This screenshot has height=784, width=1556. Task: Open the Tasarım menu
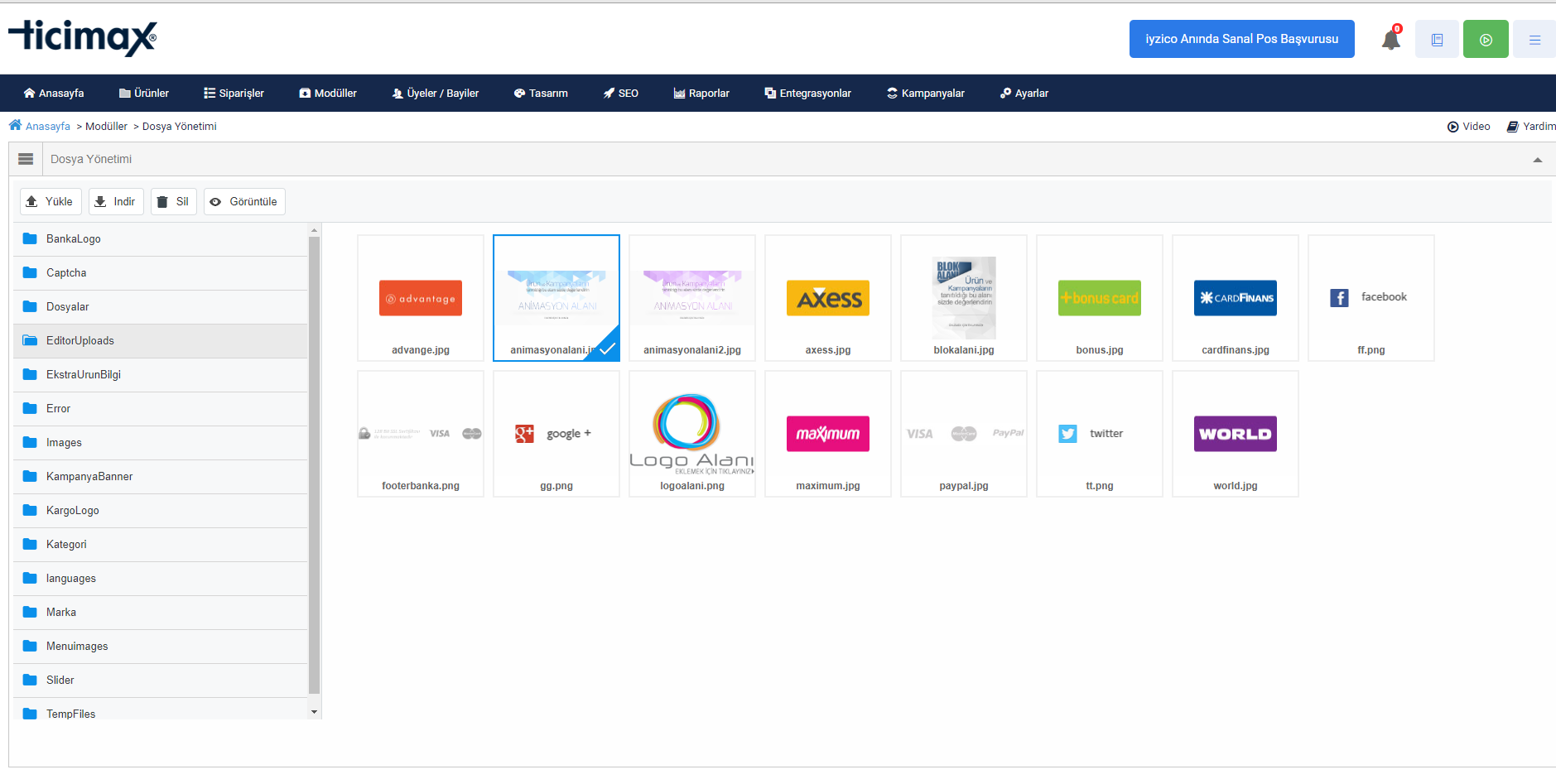(x=541, y=93)
